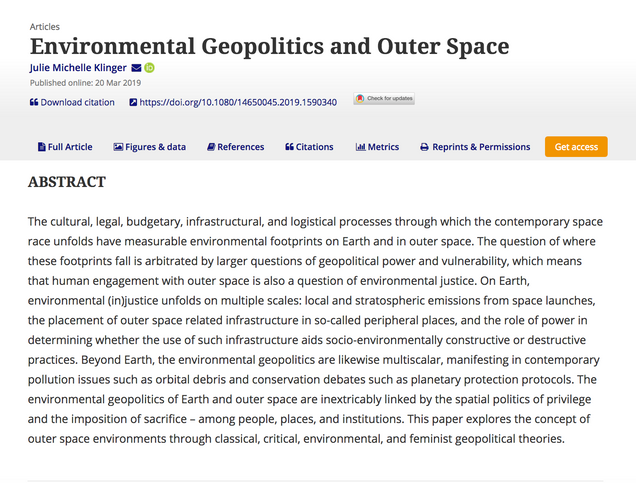The width and height of the screenshot is (636, 483).
Task: Click the external link icon before DOI
Action: tap(133, 102)
